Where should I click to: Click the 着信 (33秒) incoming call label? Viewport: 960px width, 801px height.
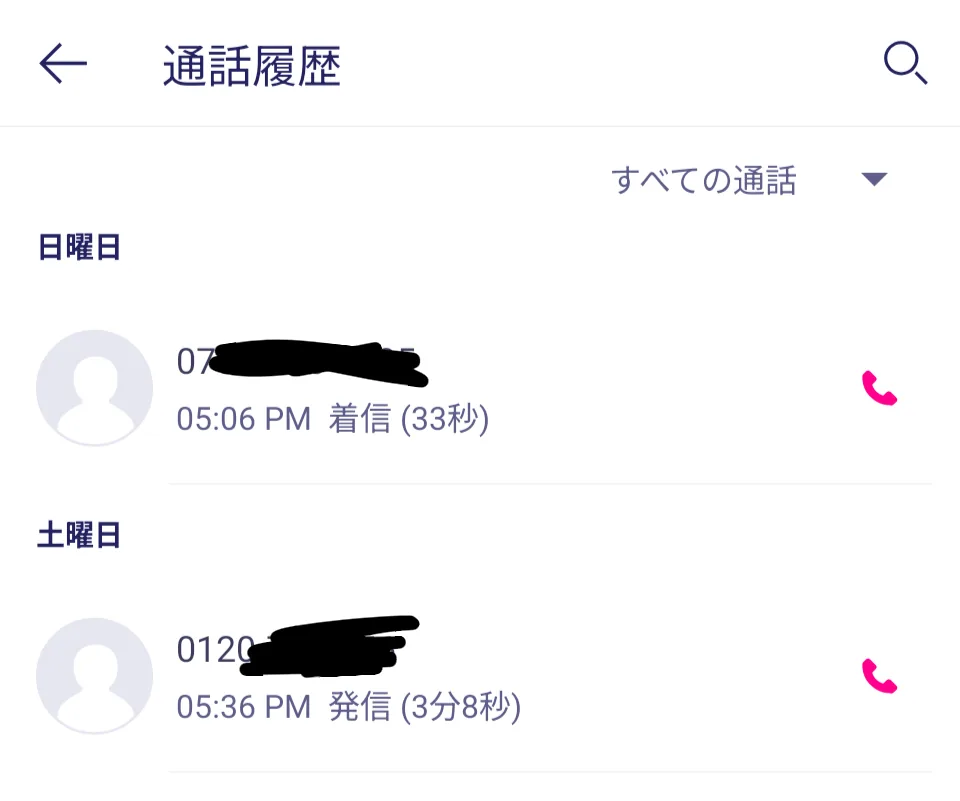click(409, 419)
